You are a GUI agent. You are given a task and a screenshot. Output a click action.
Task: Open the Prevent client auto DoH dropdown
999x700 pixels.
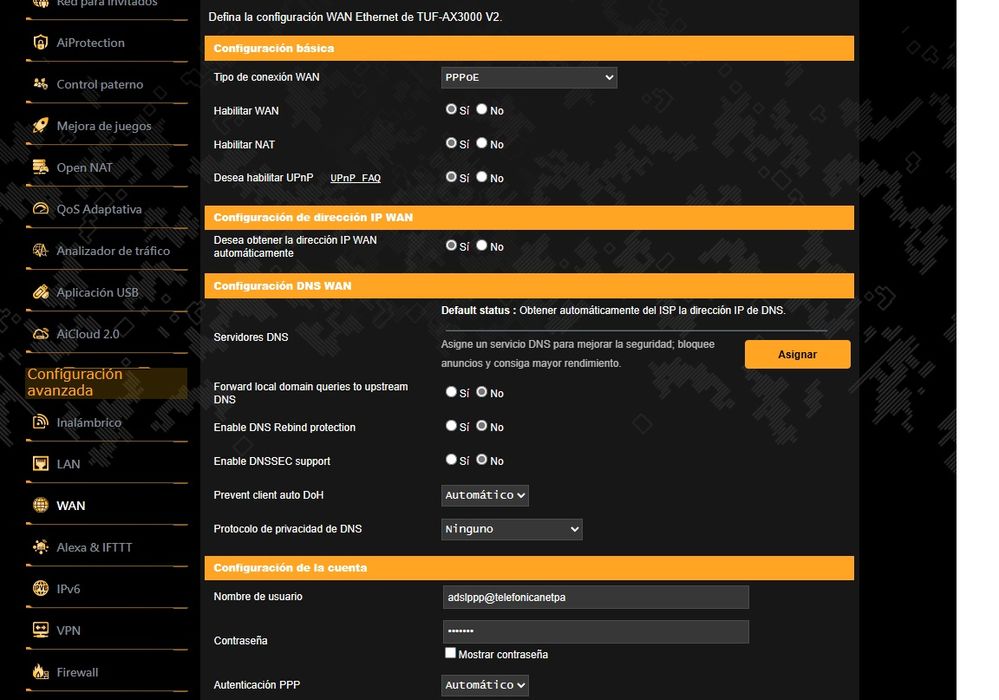tap(485, 495)
